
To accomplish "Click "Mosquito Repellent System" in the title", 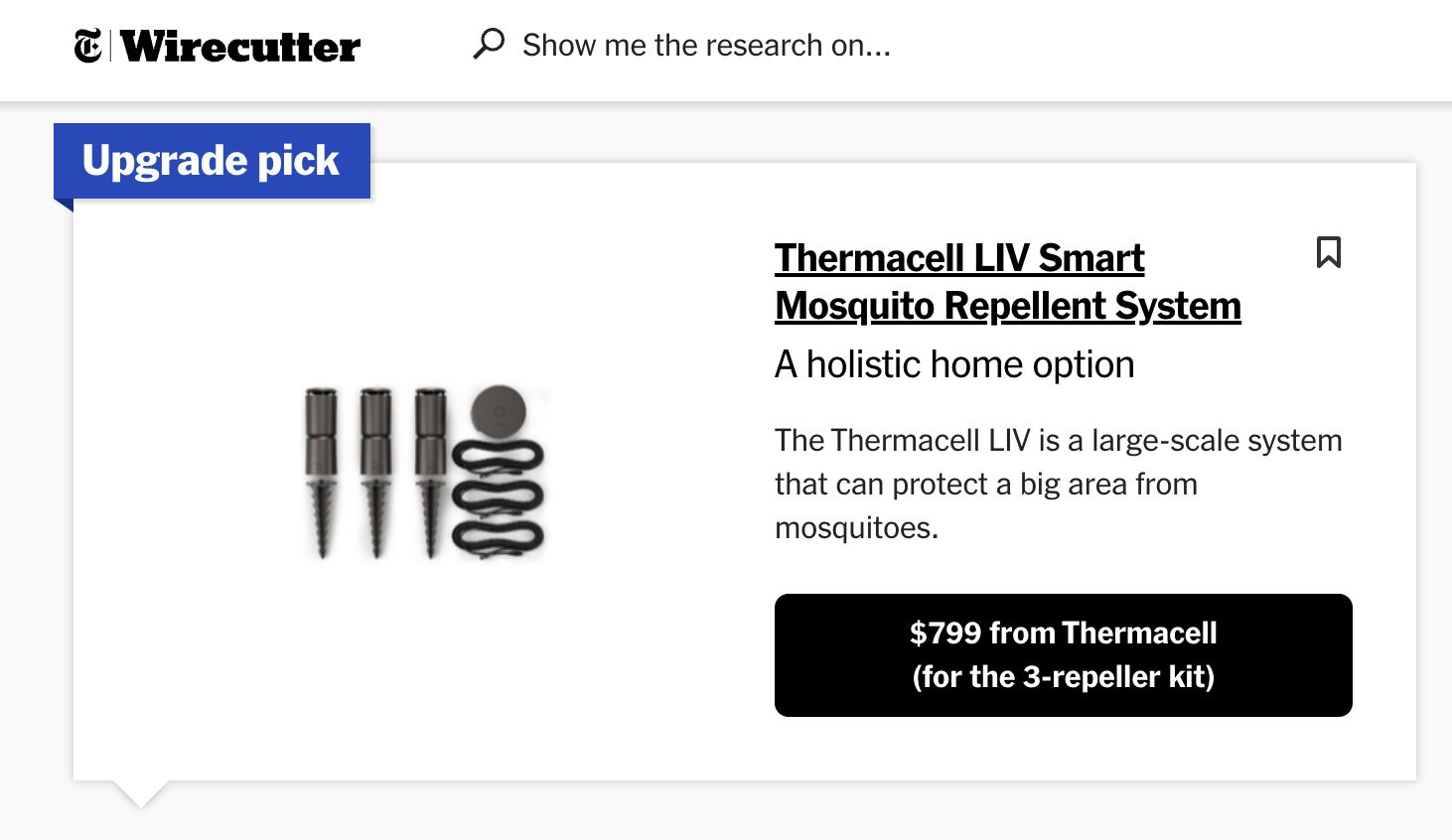I will pos(1008,306).
